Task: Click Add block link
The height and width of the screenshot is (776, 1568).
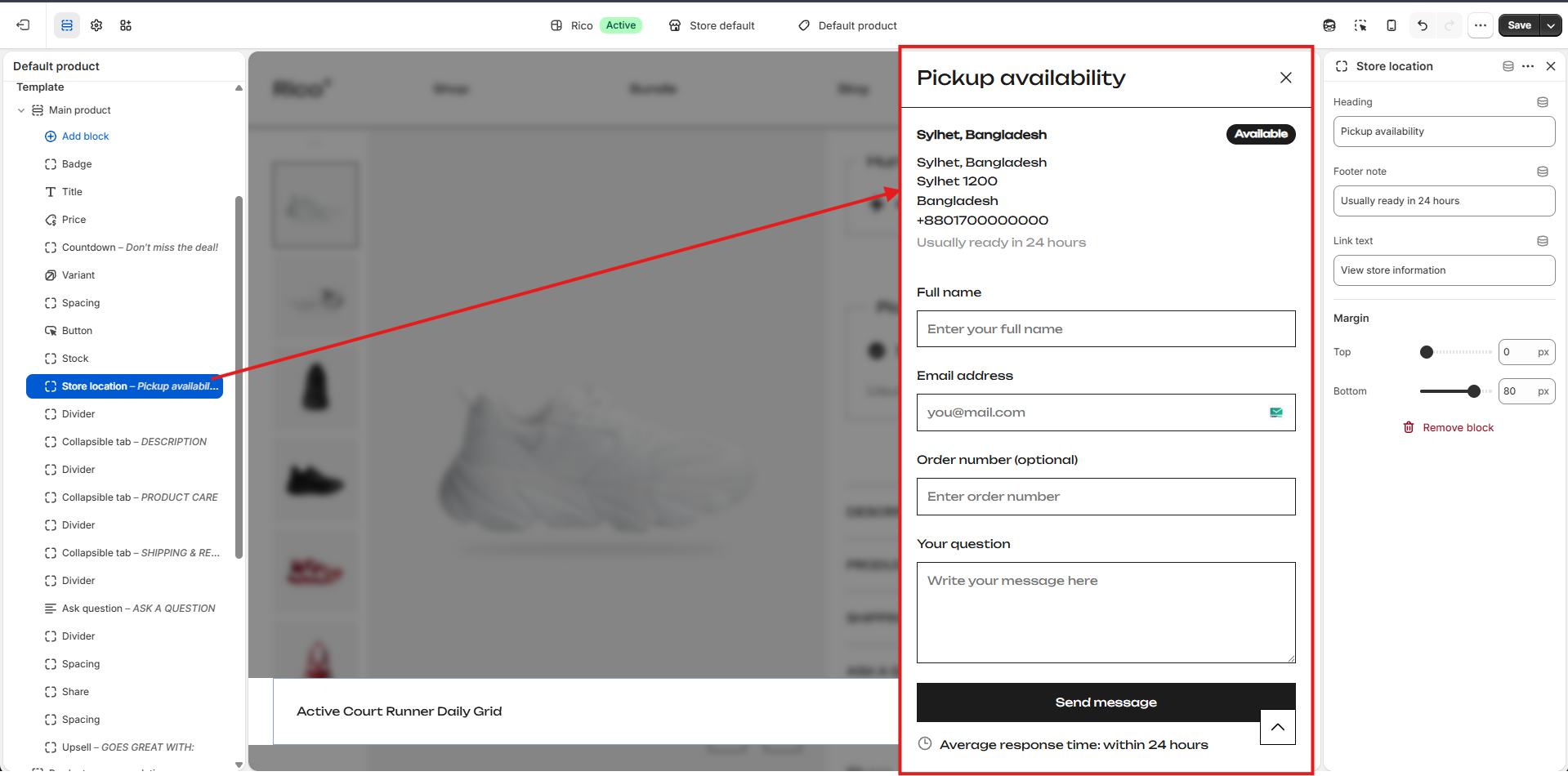Action: click(77, 136)
